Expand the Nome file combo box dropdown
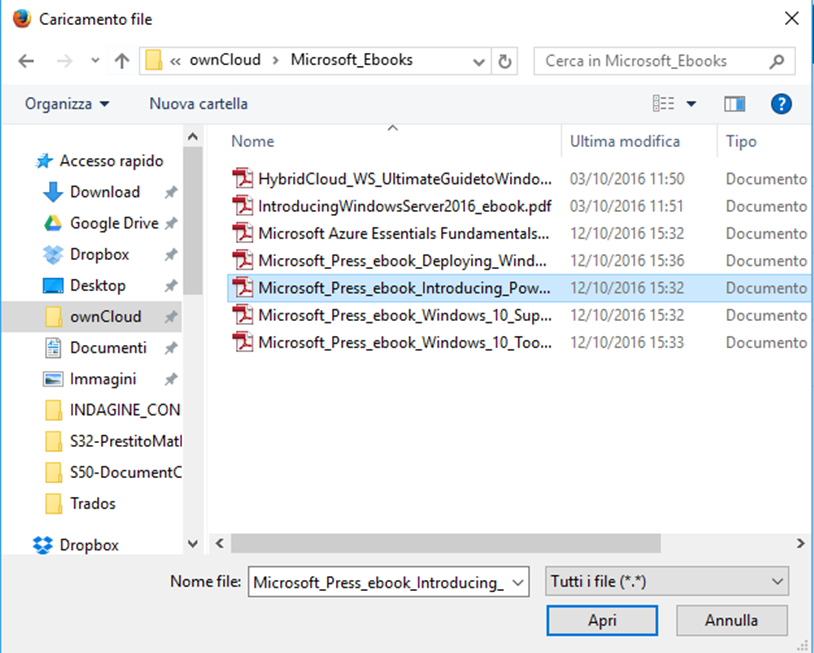 pos(518,582)
